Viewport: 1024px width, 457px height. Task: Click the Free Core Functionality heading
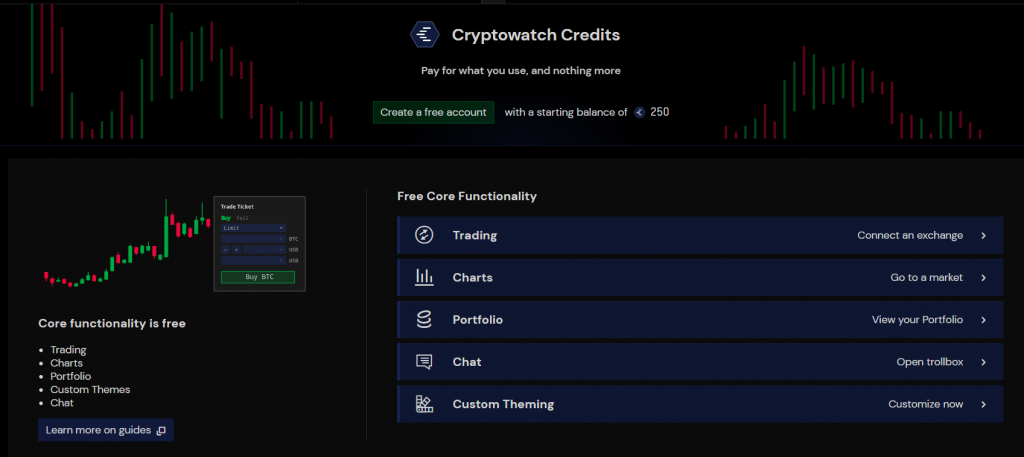pos(467,196)
